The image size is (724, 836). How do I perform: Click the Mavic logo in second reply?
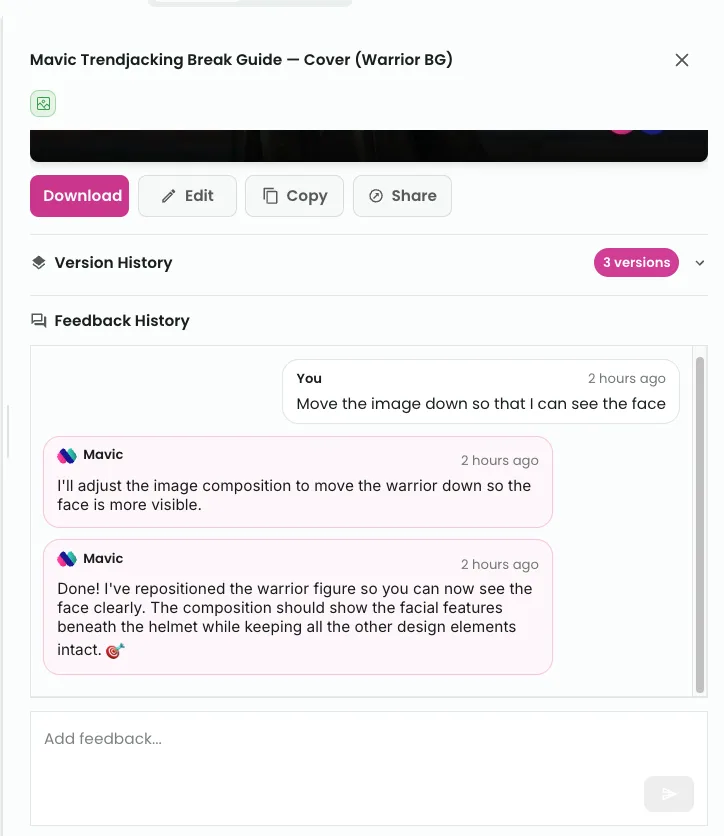[x=67, y=559]
